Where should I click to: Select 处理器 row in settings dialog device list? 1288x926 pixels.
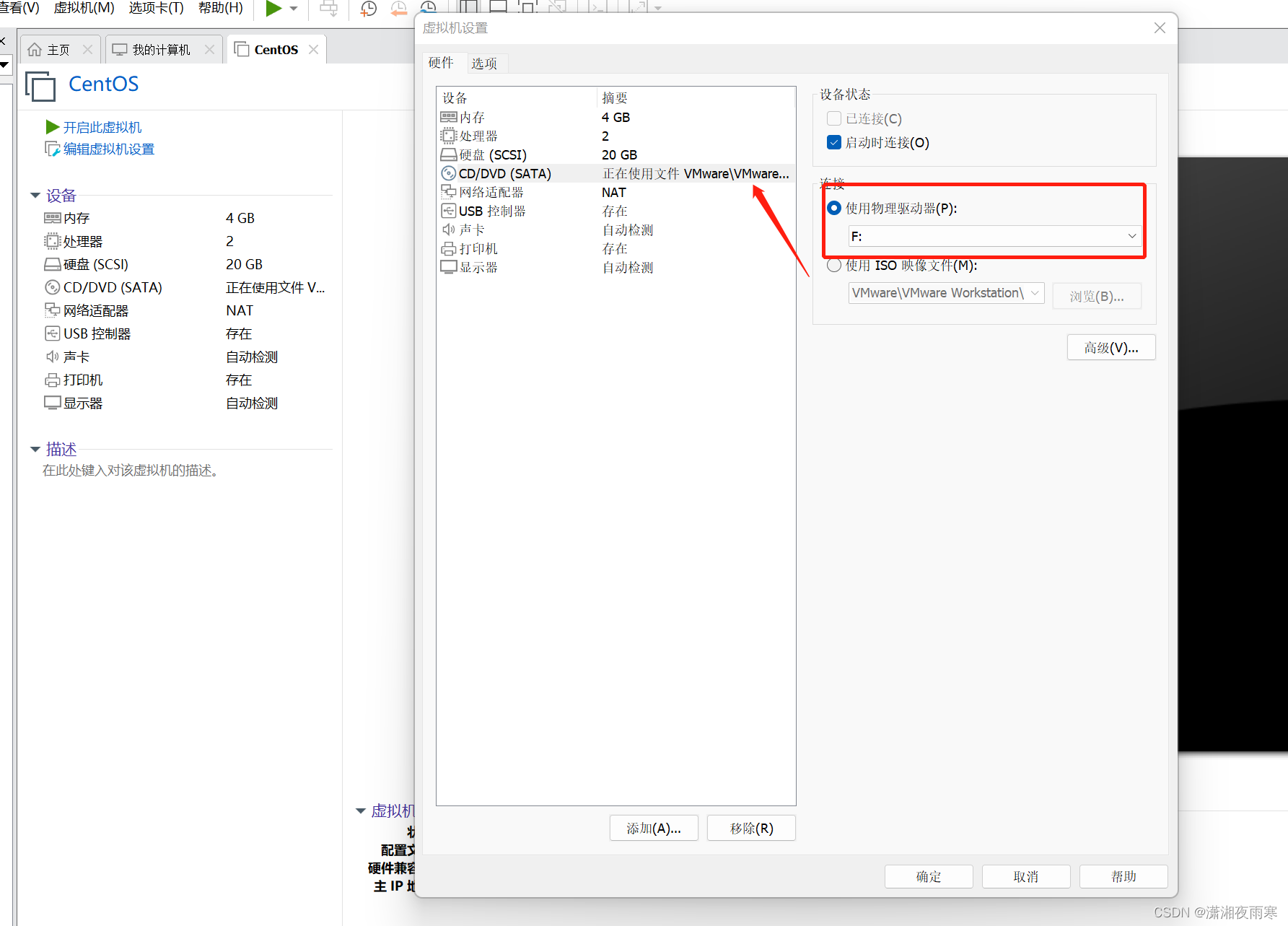click(615, 136)
